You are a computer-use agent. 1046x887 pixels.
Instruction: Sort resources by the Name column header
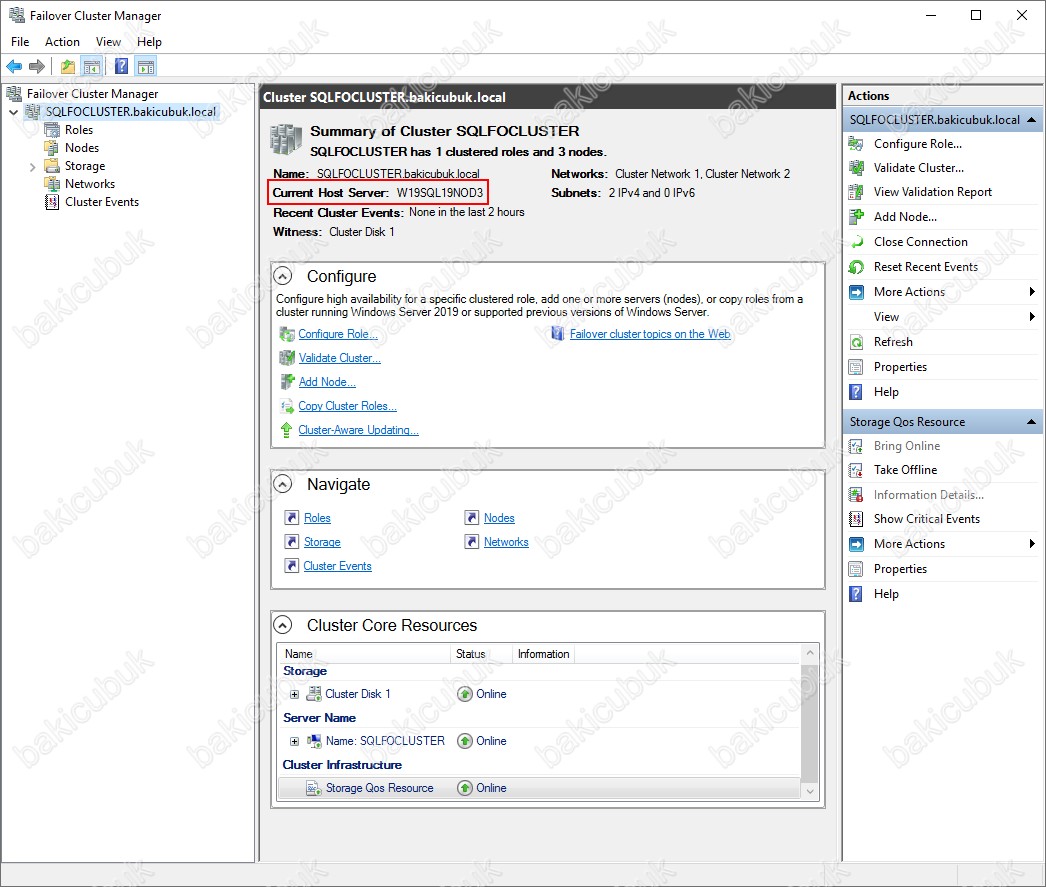click(x=364, y=654)
